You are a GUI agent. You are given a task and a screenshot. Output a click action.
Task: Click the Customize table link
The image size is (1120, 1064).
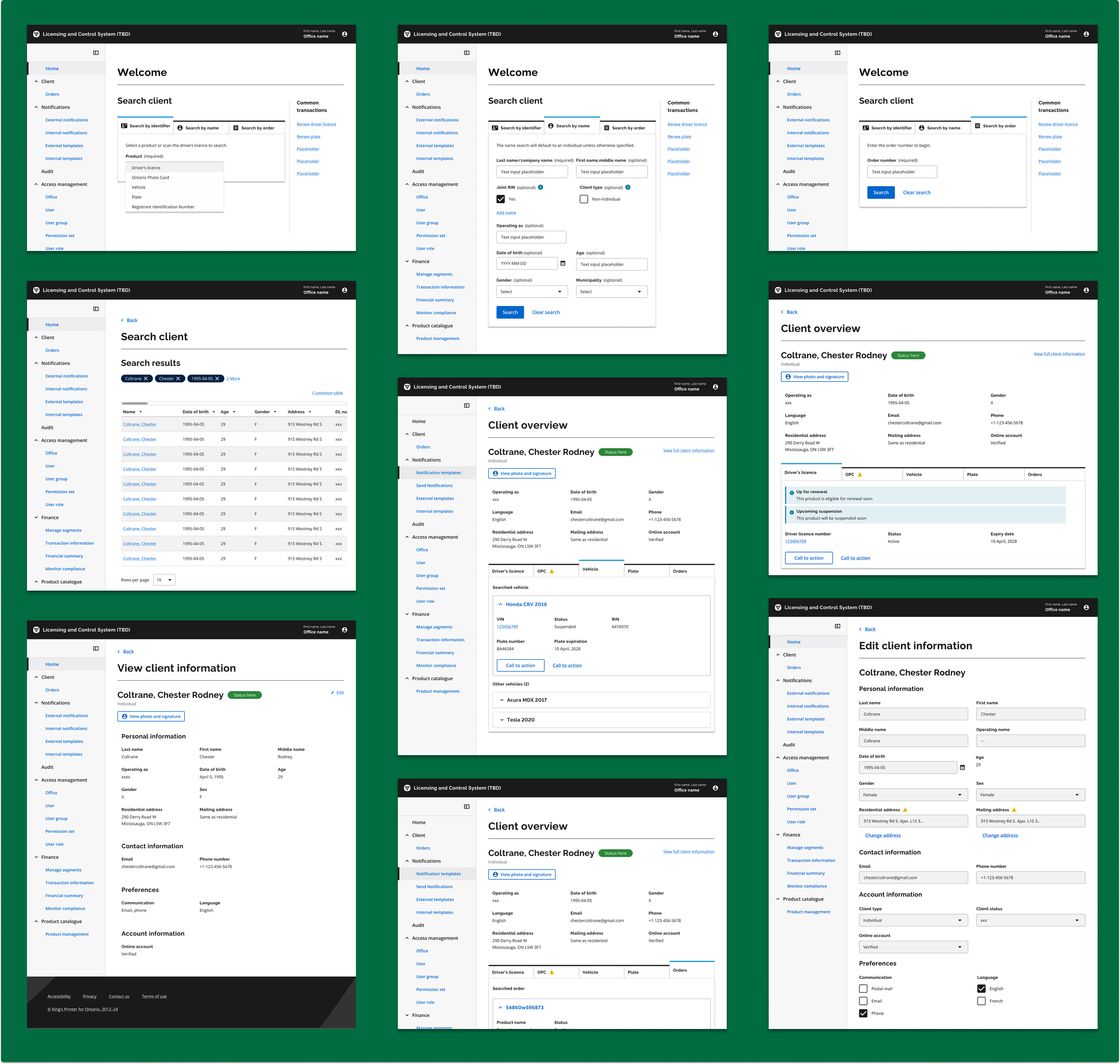click(327, 393)
